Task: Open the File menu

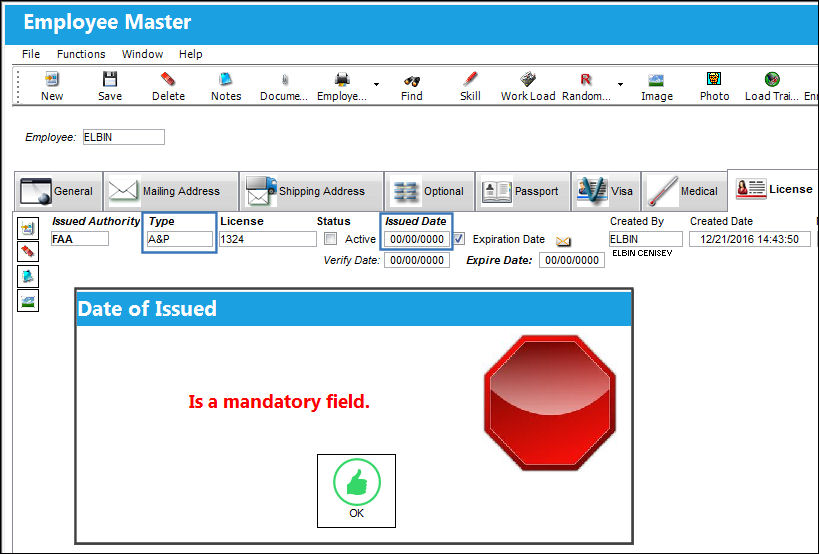Action: click(31, 54)
